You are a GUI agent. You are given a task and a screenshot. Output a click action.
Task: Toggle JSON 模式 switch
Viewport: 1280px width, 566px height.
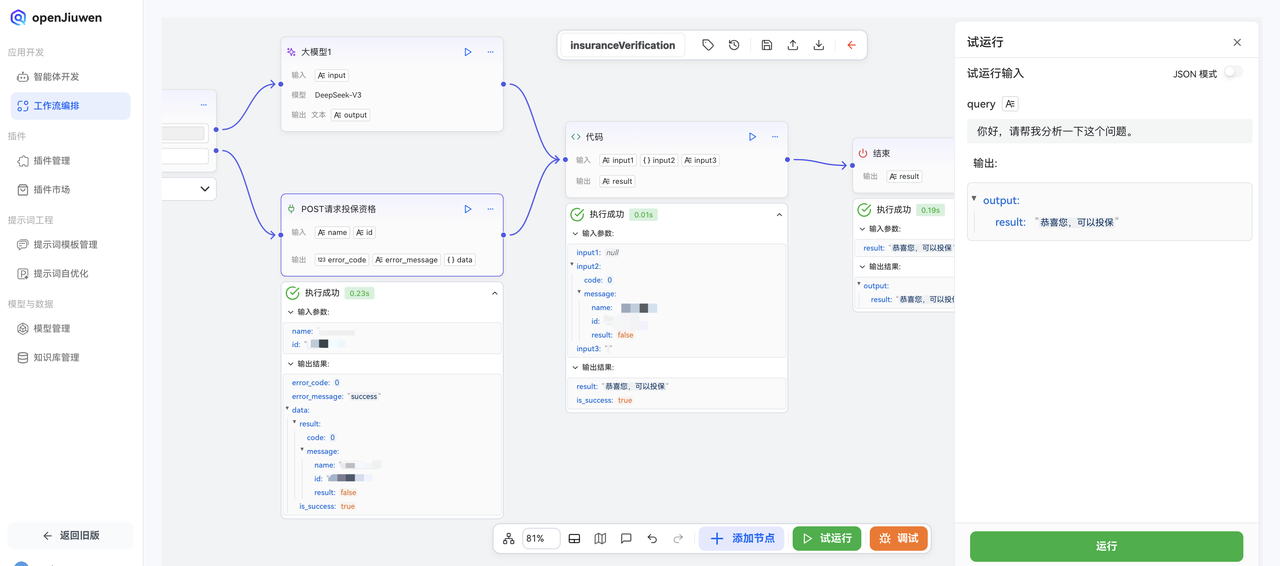point(1233,73)
